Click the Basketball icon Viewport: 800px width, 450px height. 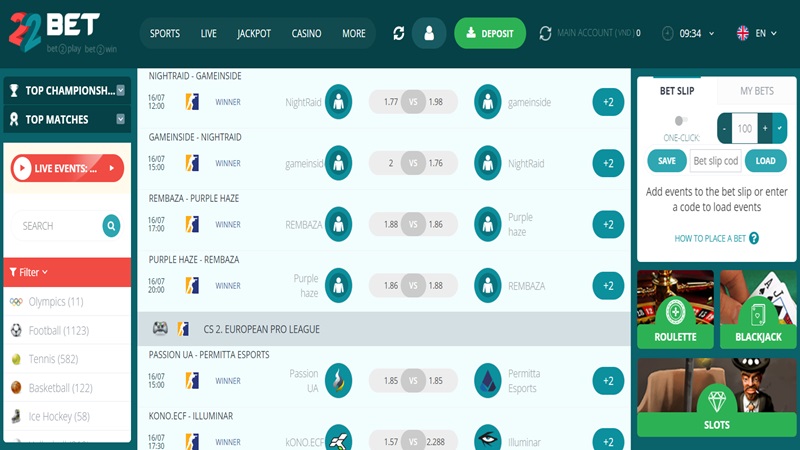tap(16, 388)
